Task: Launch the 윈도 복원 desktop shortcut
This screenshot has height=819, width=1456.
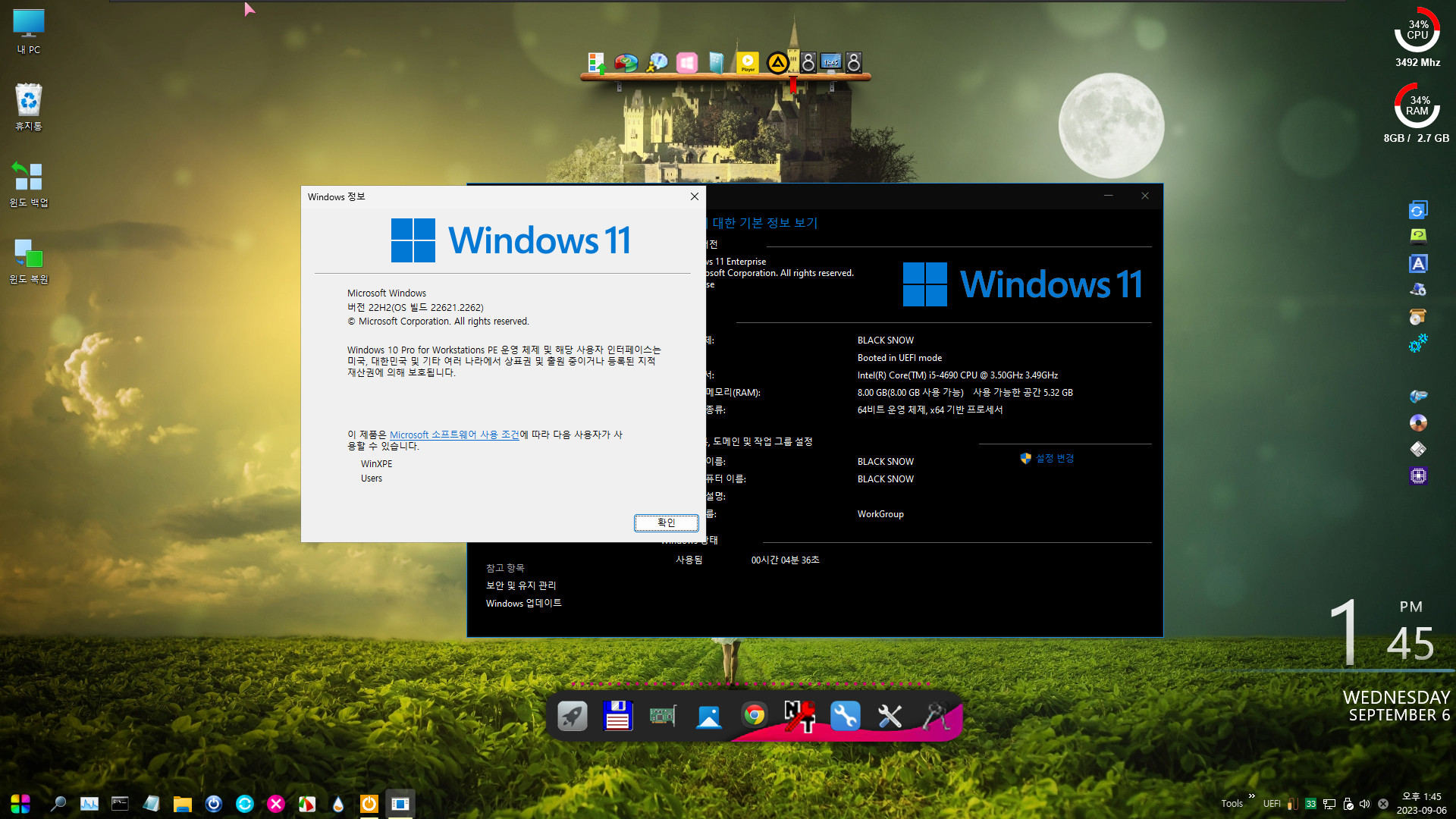Action: [x=29, y=261]
